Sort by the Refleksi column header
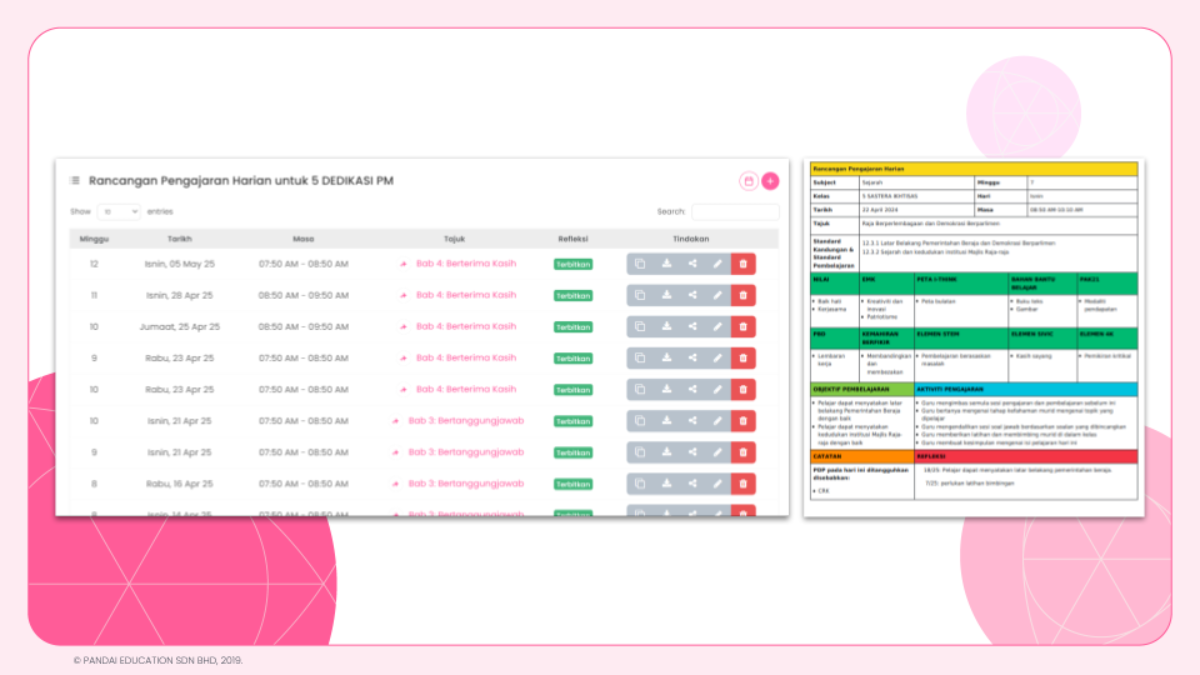 [x=573, y=239]
